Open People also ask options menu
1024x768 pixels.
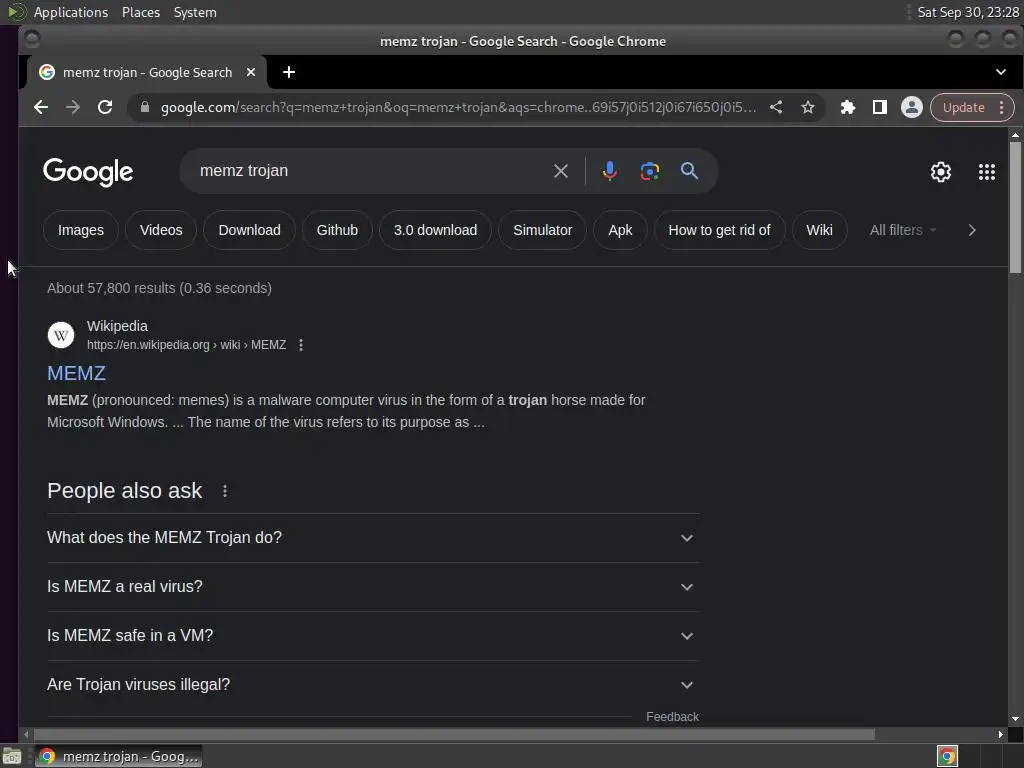[225, 491]
